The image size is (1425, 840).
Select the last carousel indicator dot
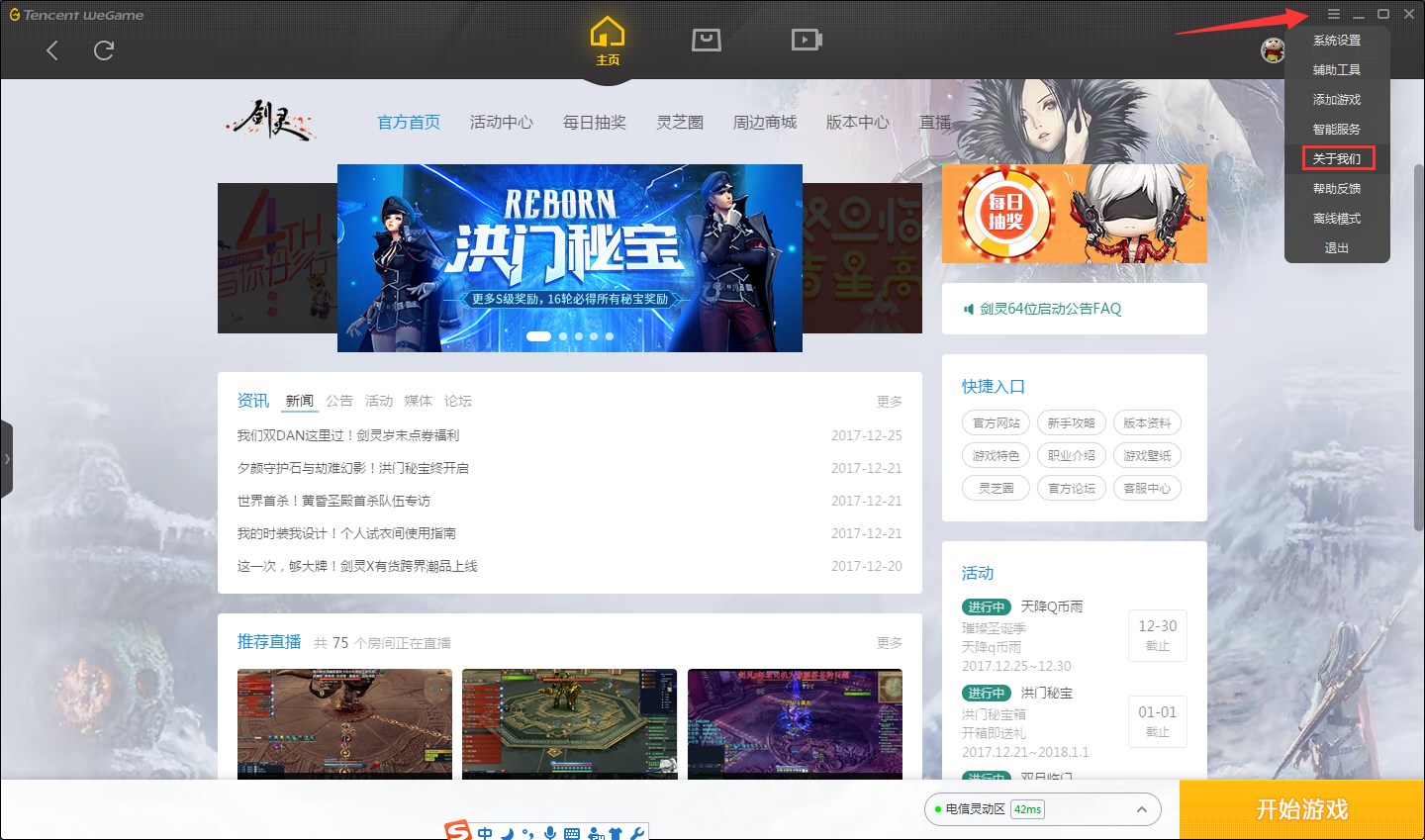tap(610, 336)
